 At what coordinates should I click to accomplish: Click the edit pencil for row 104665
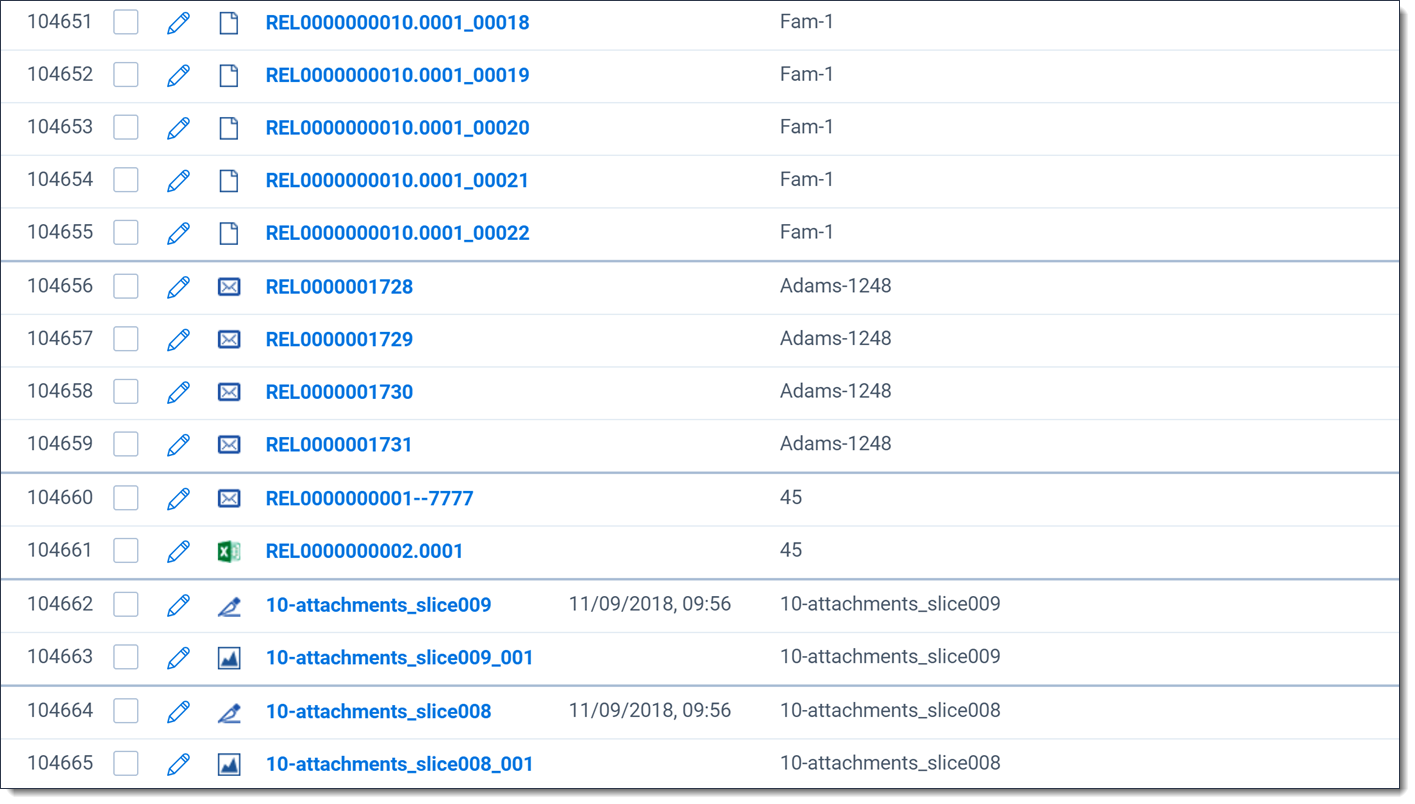point(178,764)
